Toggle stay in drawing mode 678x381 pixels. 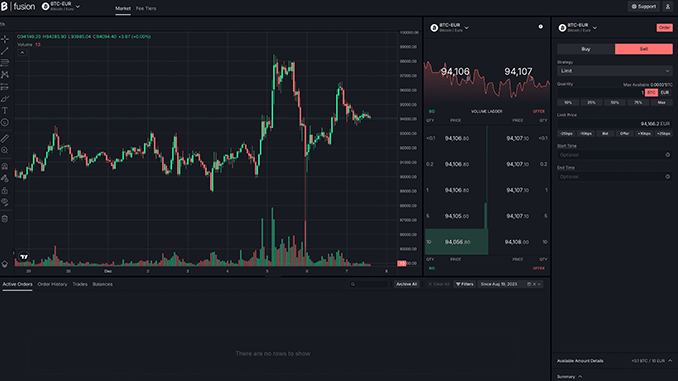coord(5,178)
